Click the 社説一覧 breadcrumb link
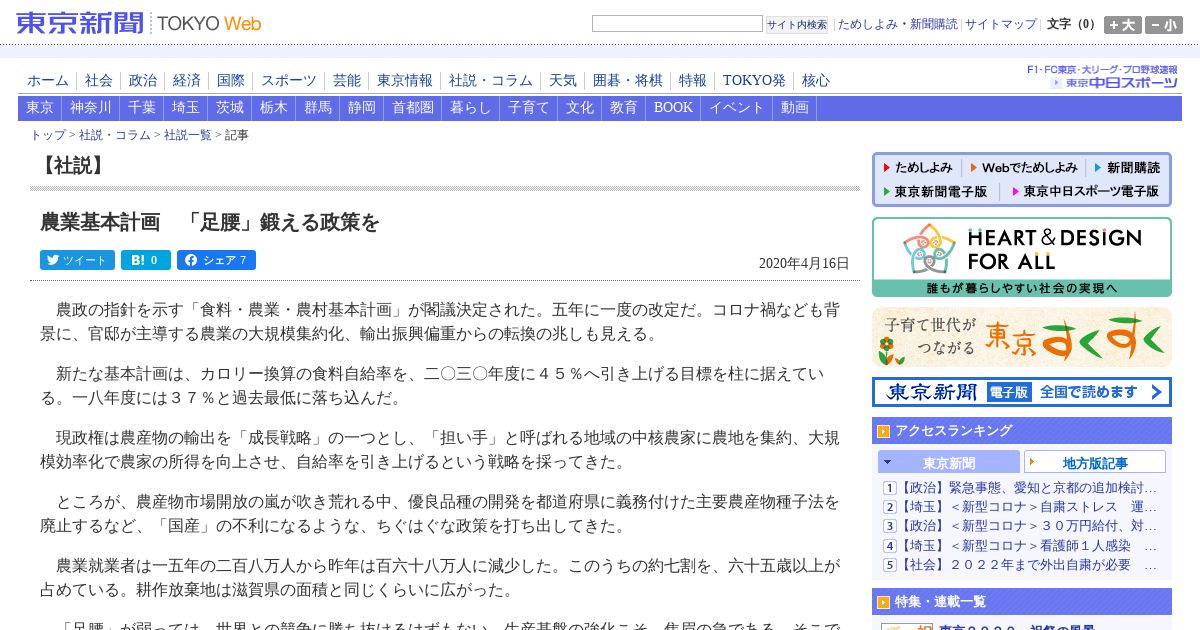The image size is (1200, 630). pyautogui.click(x=188, y=135)
